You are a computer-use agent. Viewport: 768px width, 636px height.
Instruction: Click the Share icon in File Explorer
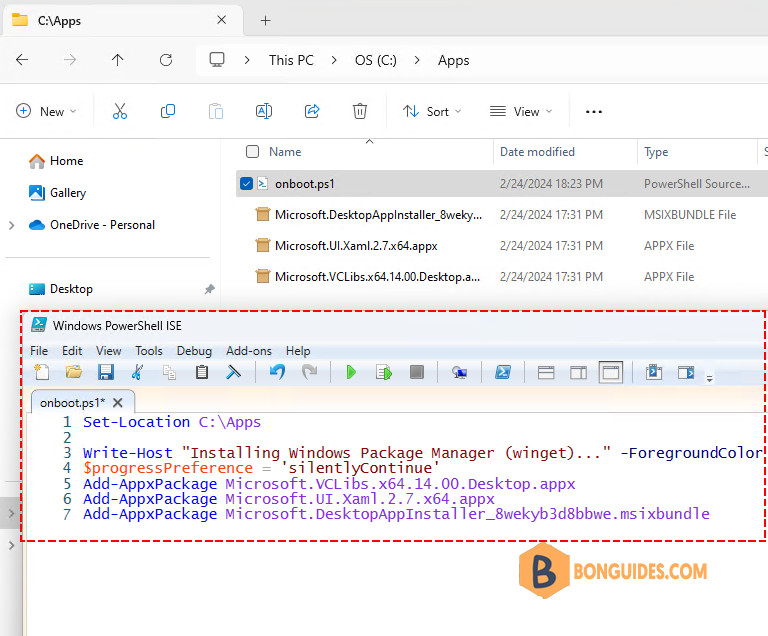[312, 111]
